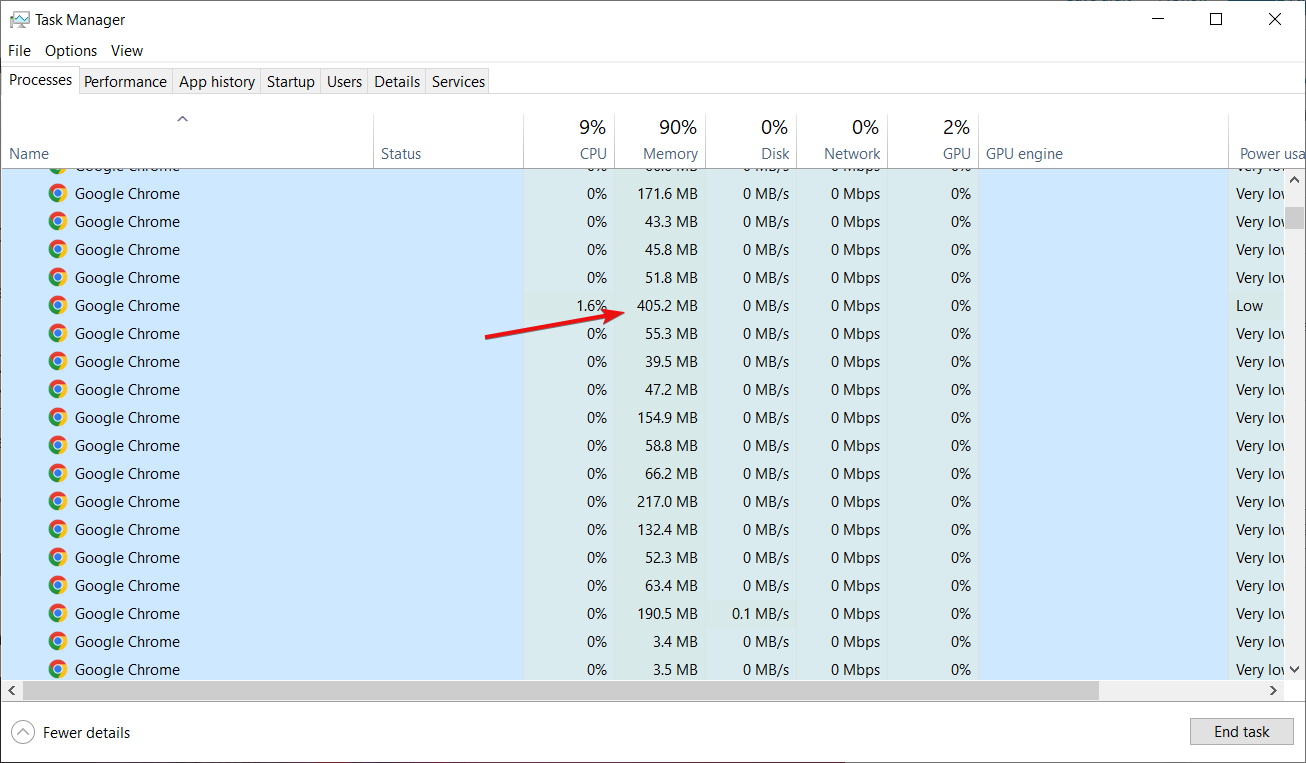Sort by GPU usage column
This screenshot has height=763, width=1306.
pos(933,141)
